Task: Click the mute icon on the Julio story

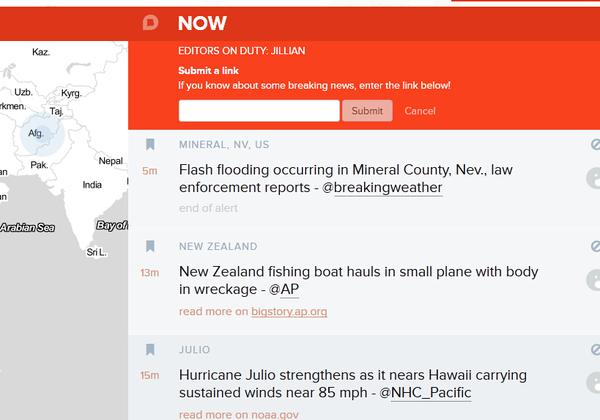Action: click(x=595, y=350)
